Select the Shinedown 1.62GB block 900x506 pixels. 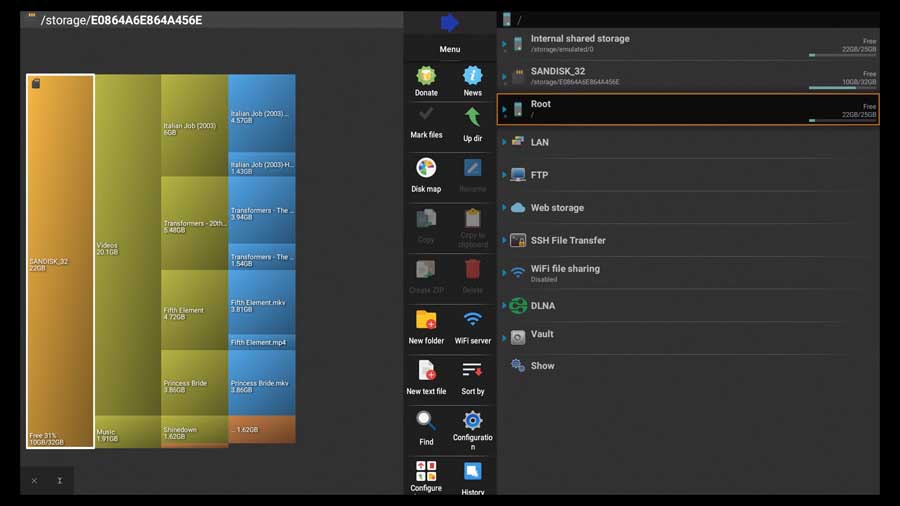click(x=194, y=430)
